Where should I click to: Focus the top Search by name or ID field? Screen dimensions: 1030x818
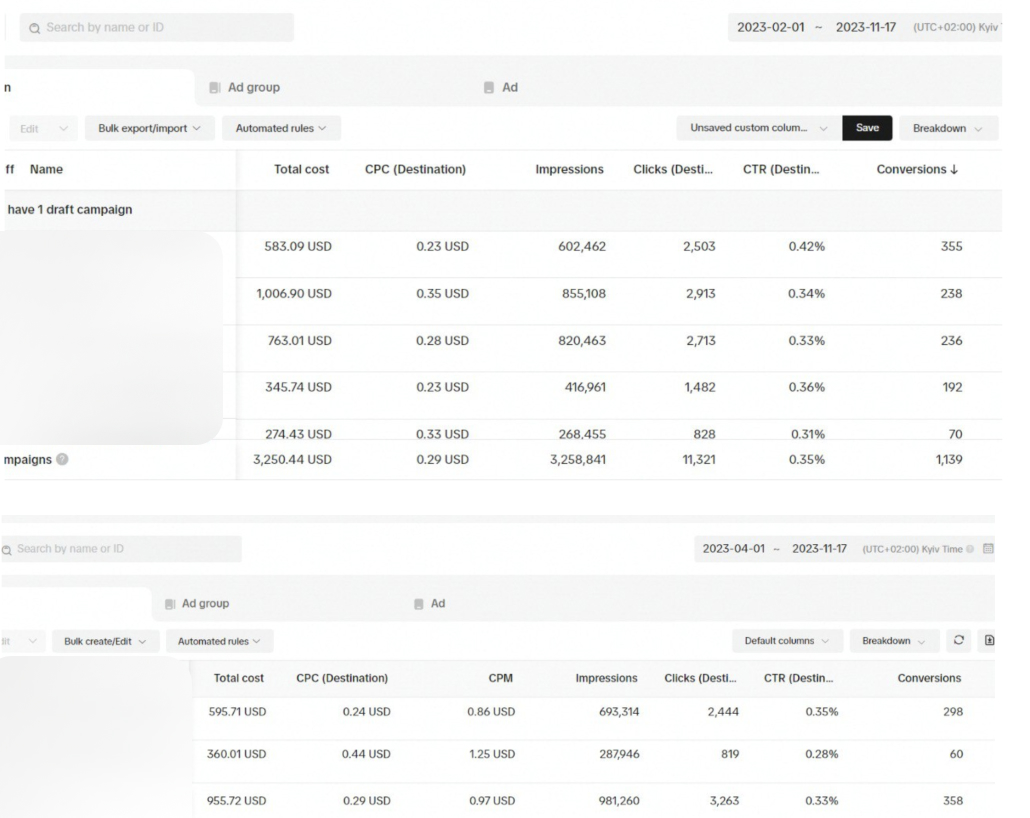tap(156, 28)
